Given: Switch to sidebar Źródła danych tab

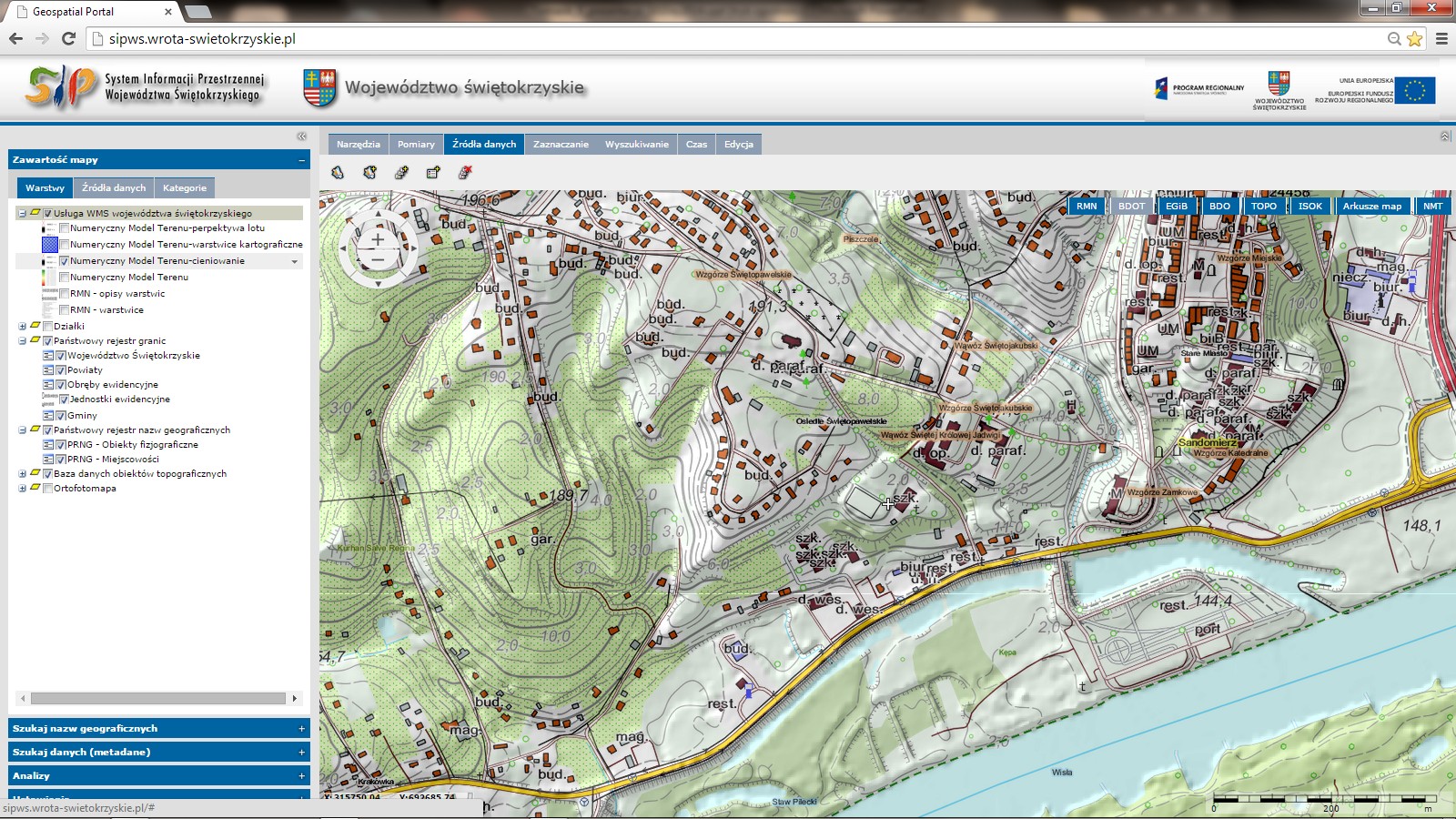Looking at the screenshot, I should click(114, 187).
